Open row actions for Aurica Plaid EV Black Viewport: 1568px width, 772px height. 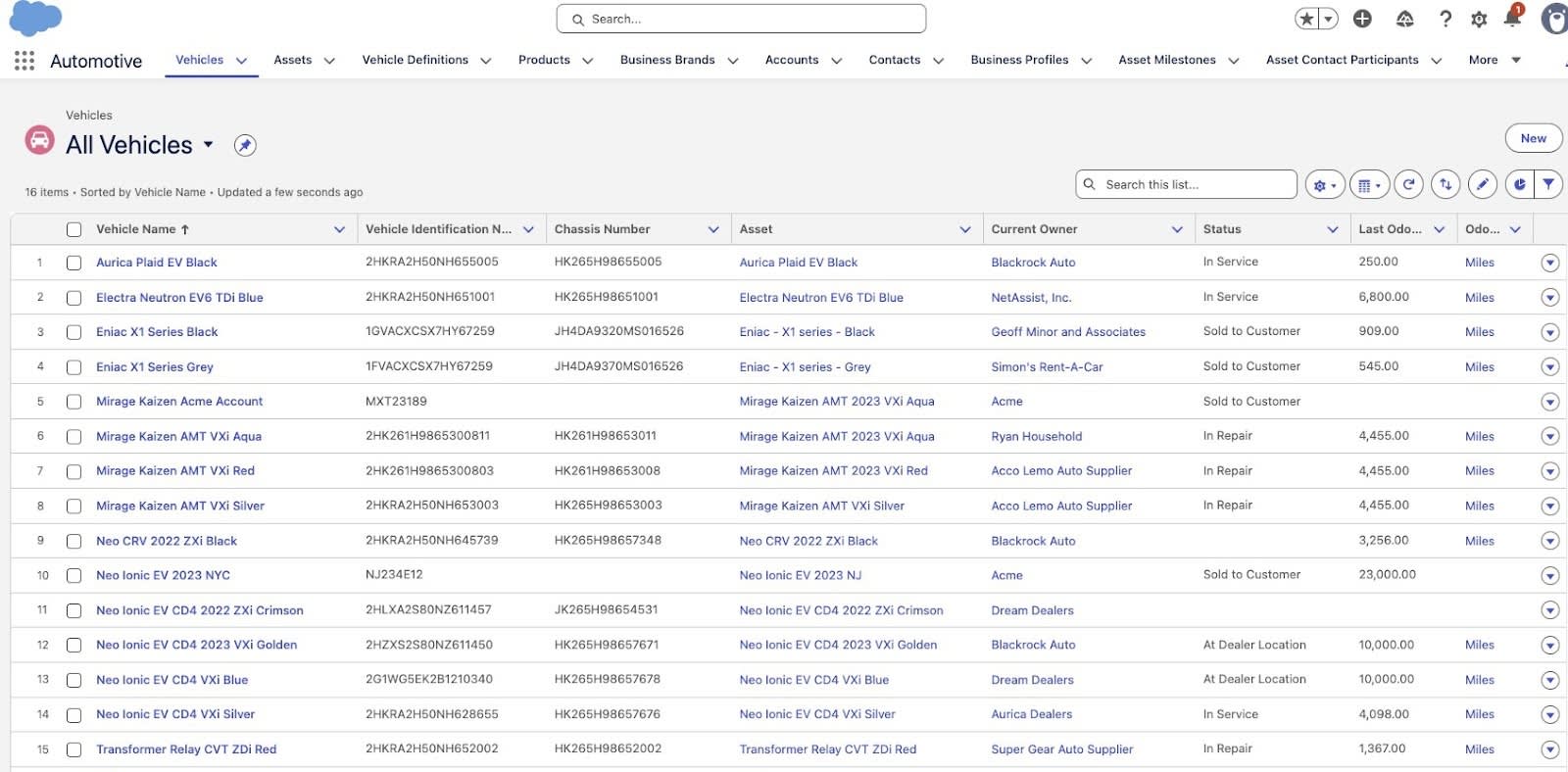pos(1549,263)
